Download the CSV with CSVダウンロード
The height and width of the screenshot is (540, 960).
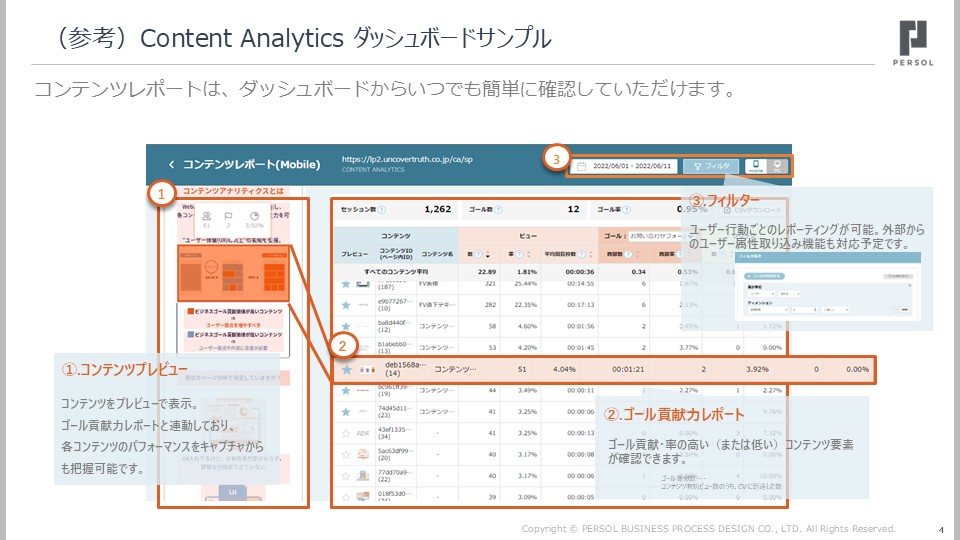tap(752, 210)
